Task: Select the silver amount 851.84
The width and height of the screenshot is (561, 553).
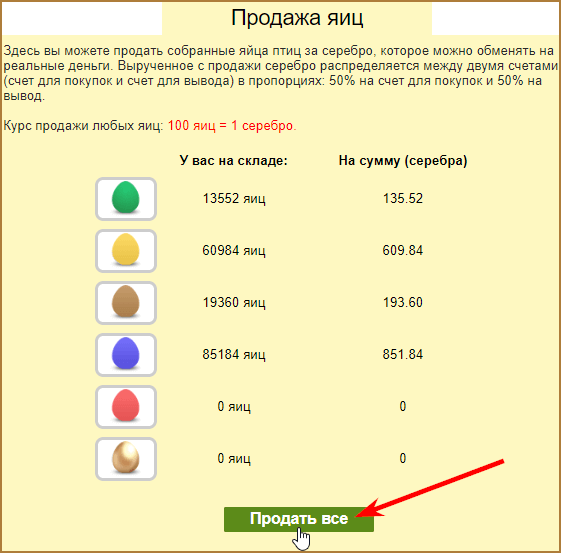Action: point(403,354)
